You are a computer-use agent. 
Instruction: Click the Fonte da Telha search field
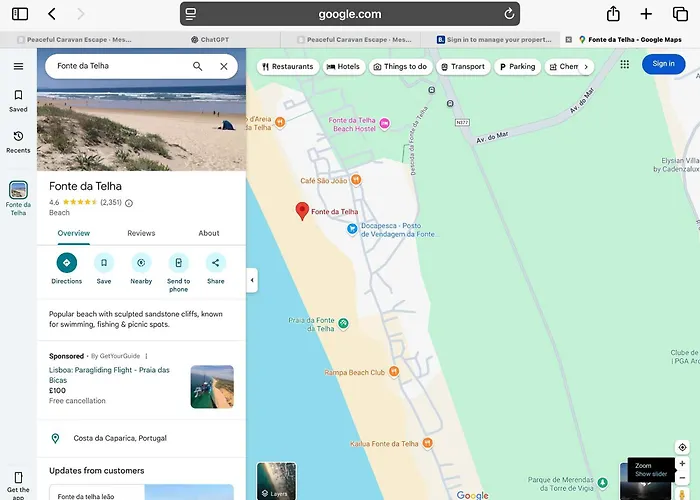[x=115, y=66]
